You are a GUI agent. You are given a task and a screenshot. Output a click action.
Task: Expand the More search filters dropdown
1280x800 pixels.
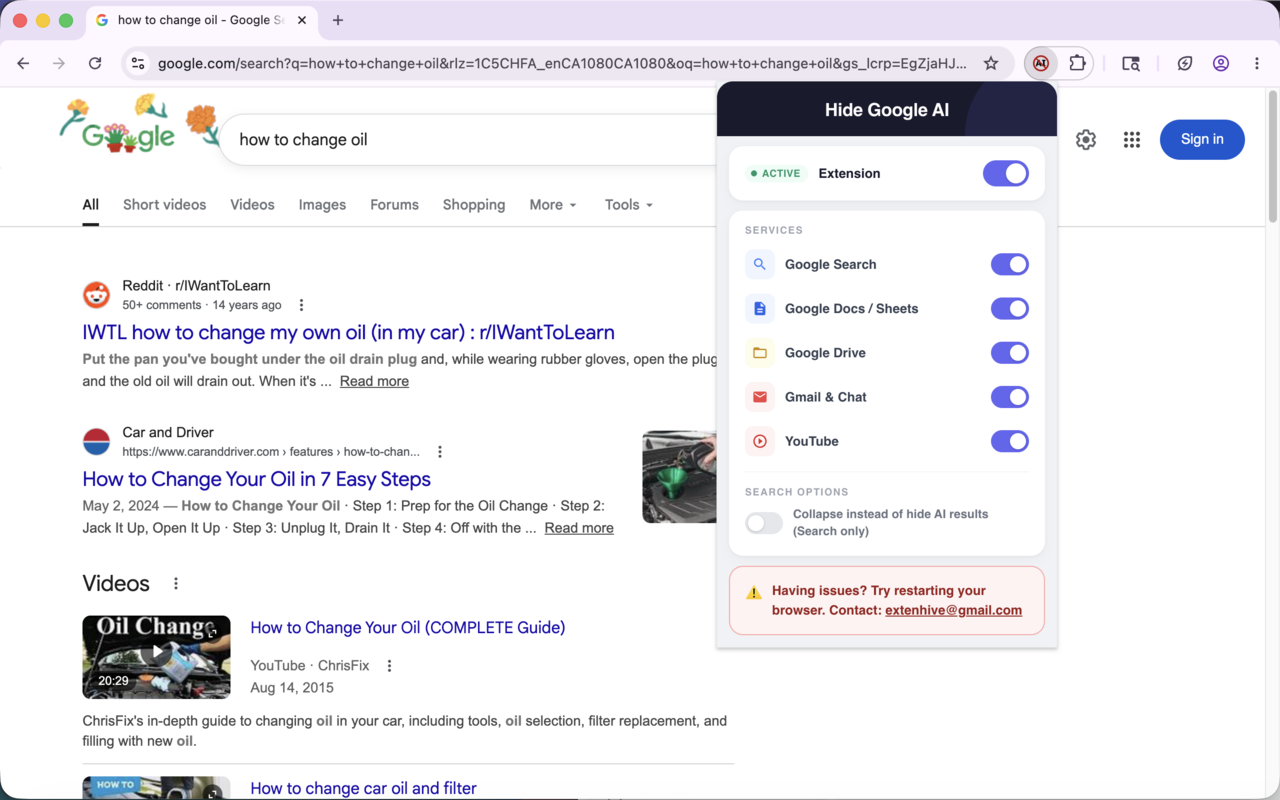[553, 205]
